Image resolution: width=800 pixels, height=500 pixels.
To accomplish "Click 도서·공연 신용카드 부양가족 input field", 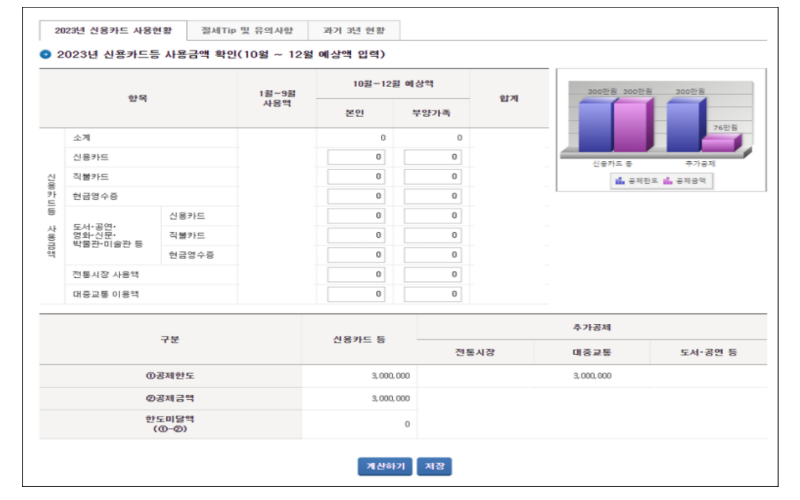I will pyautogui.click(x=433, y=216).
